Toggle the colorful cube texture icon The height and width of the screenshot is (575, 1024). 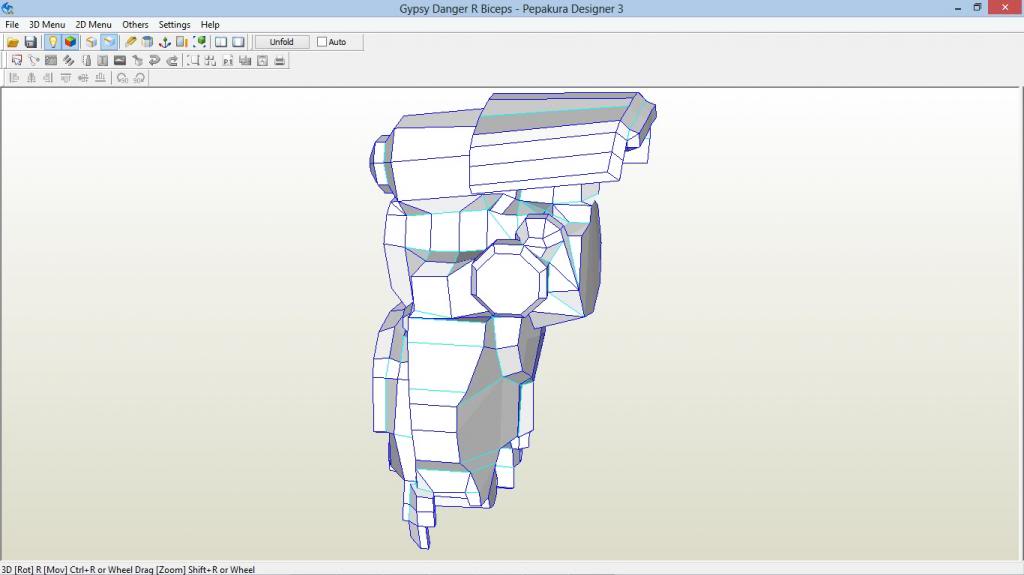point(70,42)
